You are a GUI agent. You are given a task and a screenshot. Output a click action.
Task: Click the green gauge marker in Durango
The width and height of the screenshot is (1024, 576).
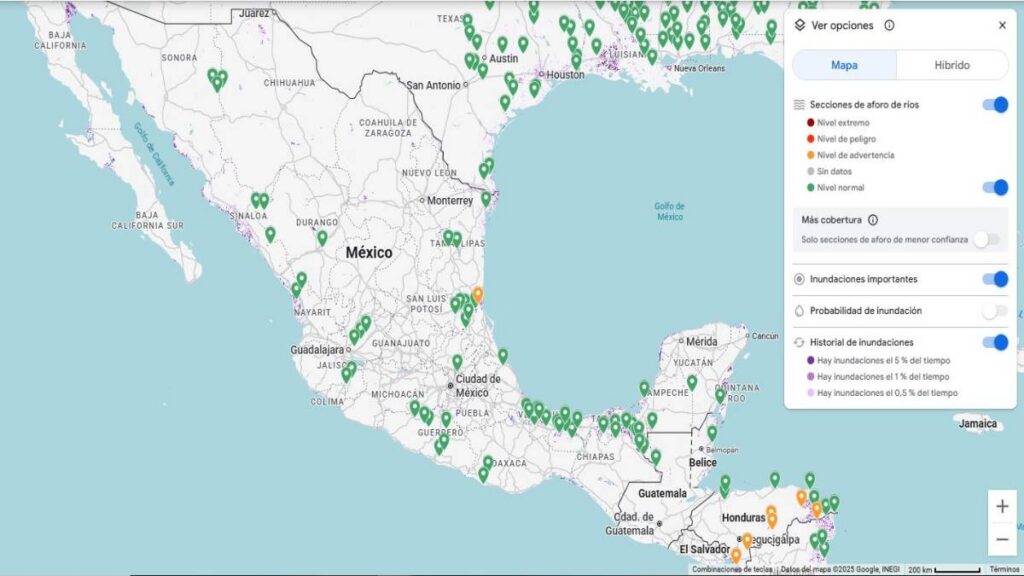point(322,238)
